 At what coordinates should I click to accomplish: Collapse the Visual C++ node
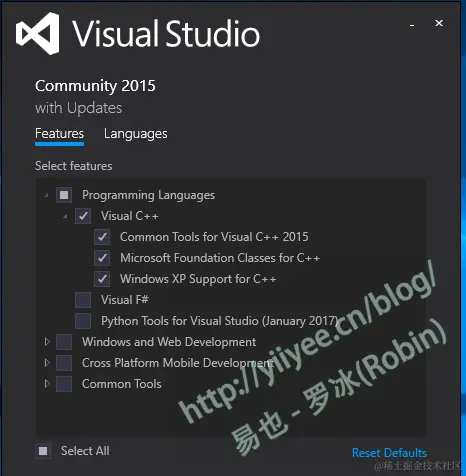click(65, 217)
